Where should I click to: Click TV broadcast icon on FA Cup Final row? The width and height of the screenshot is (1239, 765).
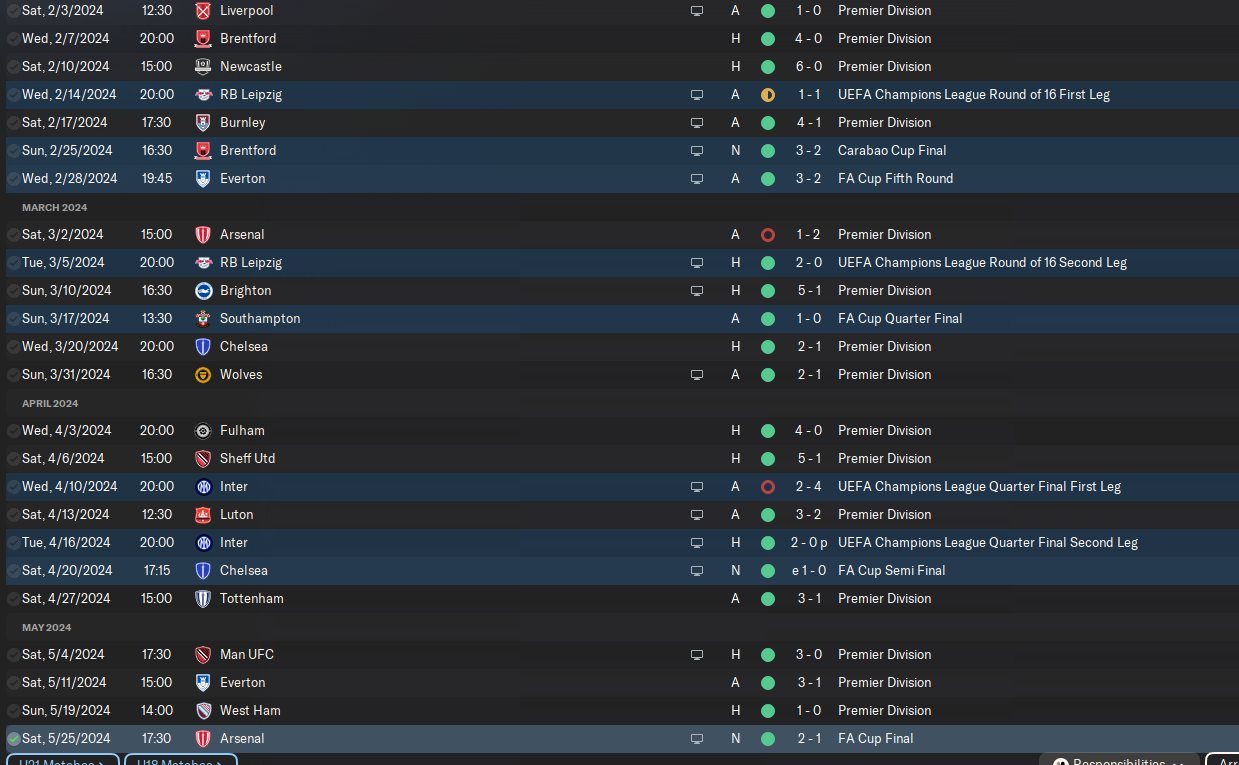697,739
